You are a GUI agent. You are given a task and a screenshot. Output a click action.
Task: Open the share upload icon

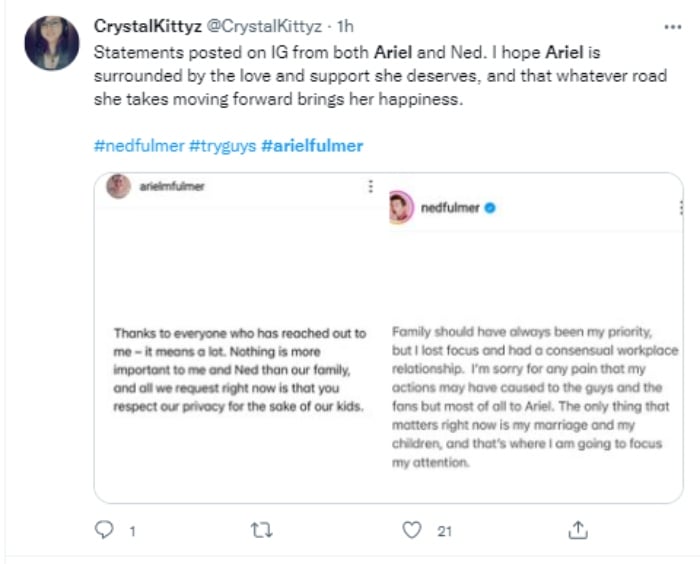click(x=578, y=530)
